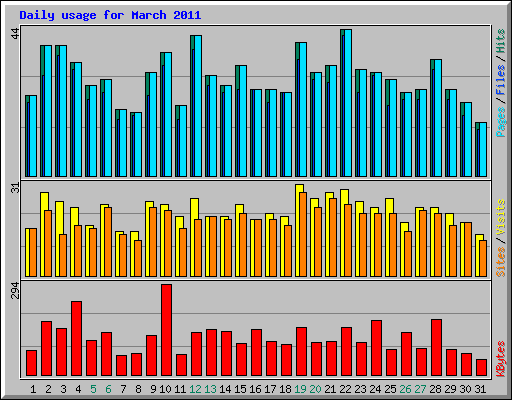Click the orange Sites bar for day 19
Image resolution: width=512 pixels, height=400 pixels.
(x=303, y=234)
